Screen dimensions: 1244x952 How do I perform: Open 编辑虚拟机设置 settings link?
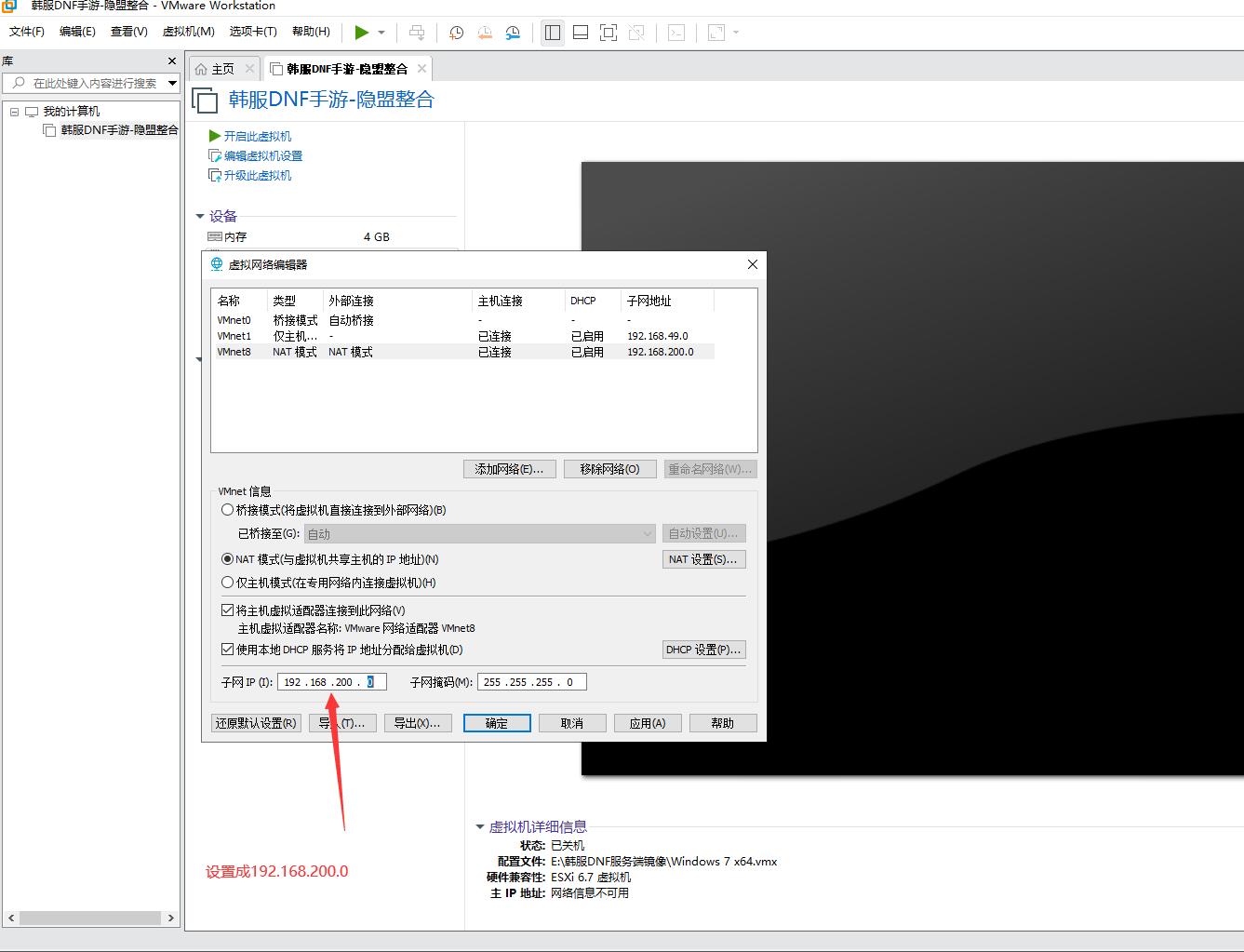[x=262, y=155]
